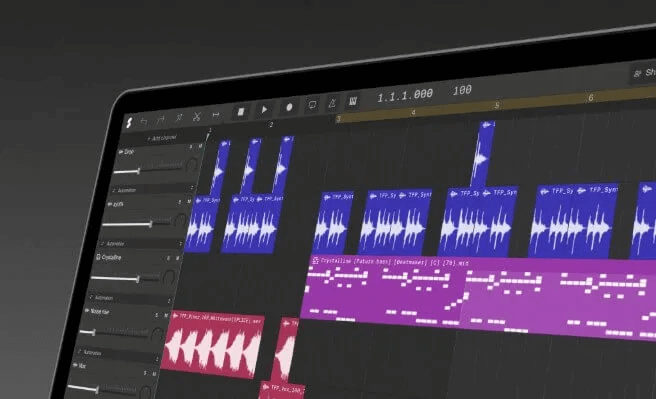This screenshot has width=656, height=399.
Task: Click the first track's volume slider handle
Action: [x=138, y=171]
